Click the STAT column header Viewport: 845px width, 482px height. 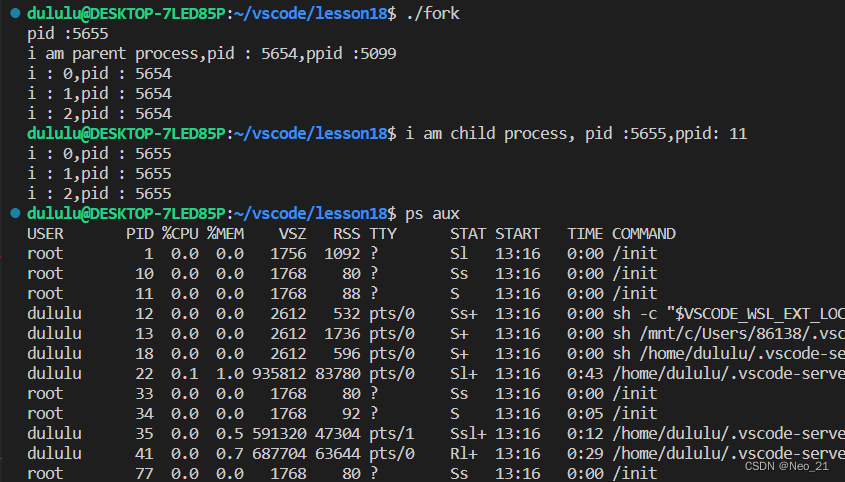click(x=468, y=233)
